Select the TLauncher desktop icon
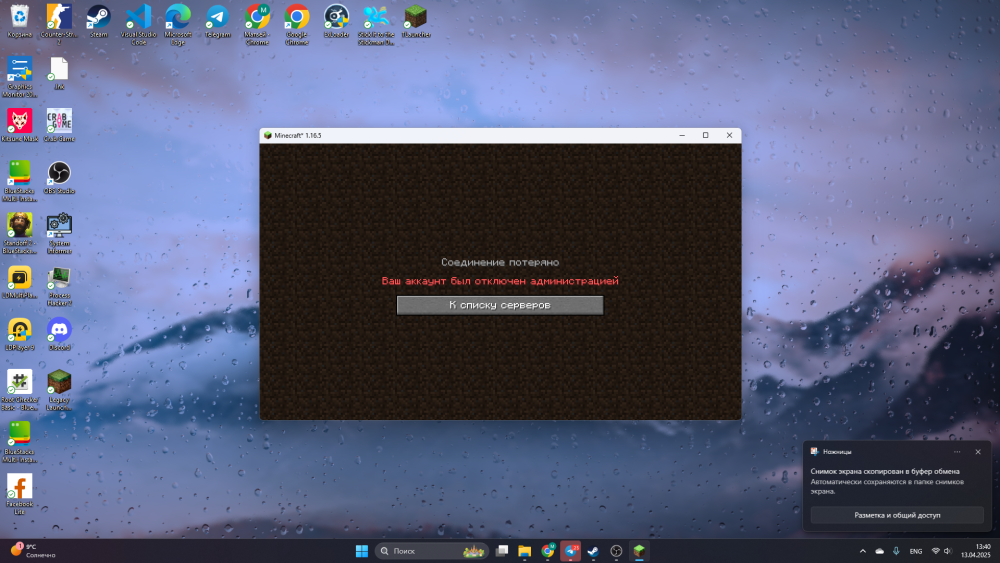1000x563 pixels. (x=416, y=21)
